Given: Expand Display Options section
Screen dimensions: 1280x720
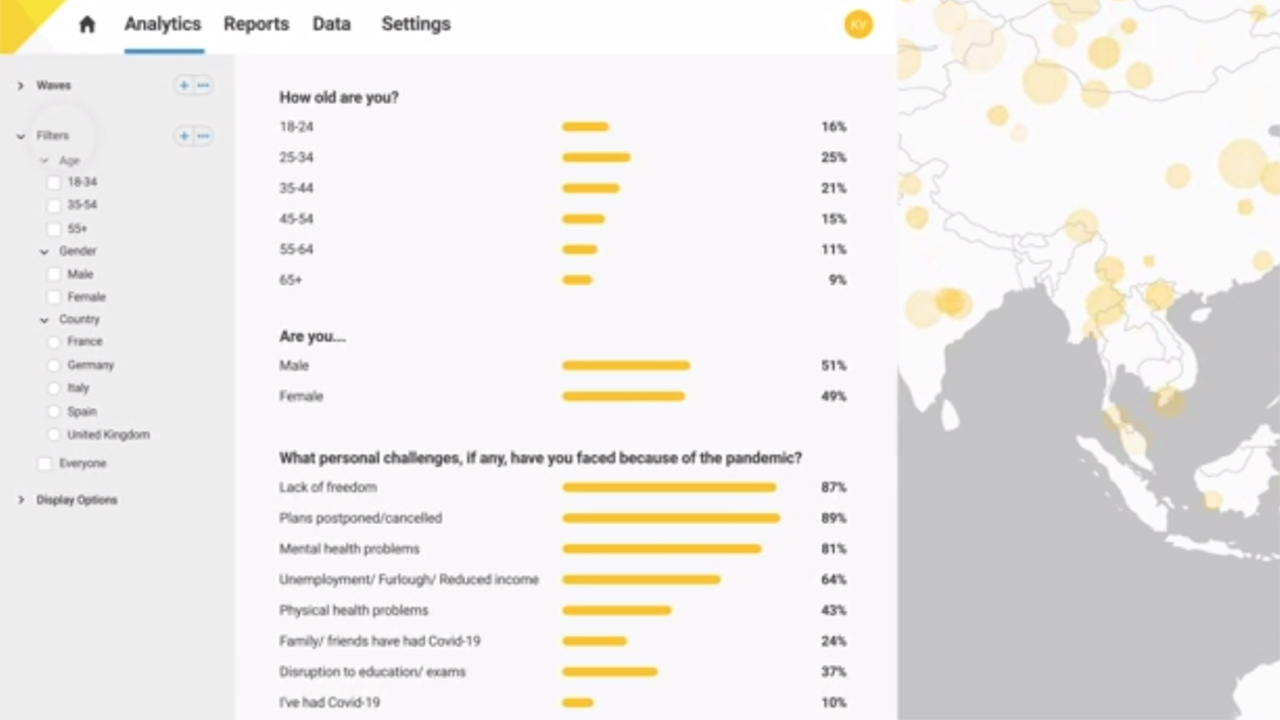Looking at the screenshot, I should (20, 500).
